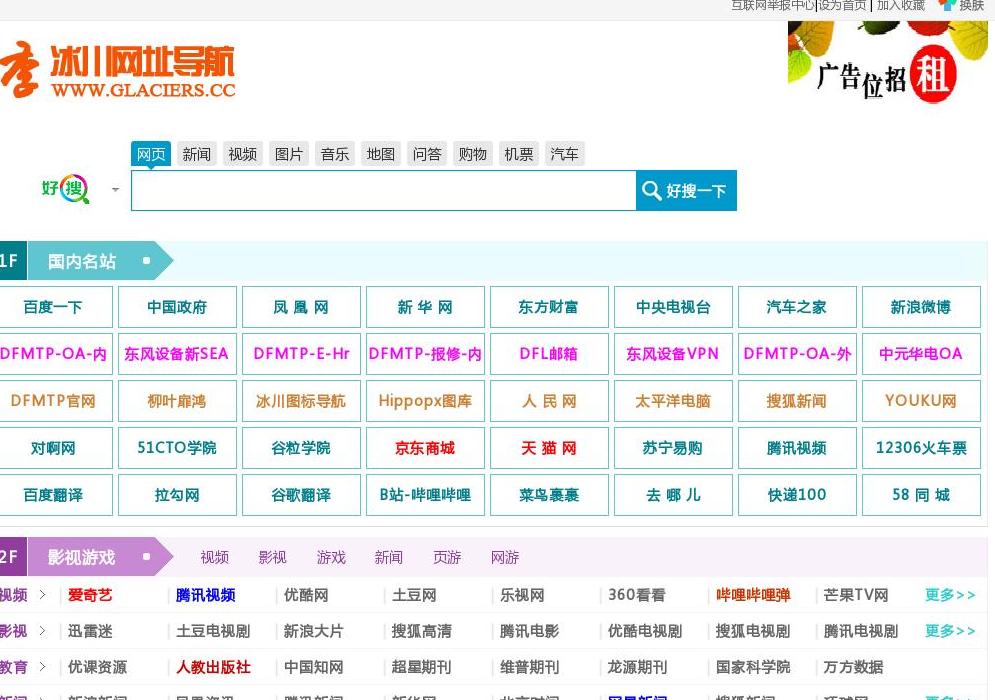Open the 京东商城 tile

point(425,448)
